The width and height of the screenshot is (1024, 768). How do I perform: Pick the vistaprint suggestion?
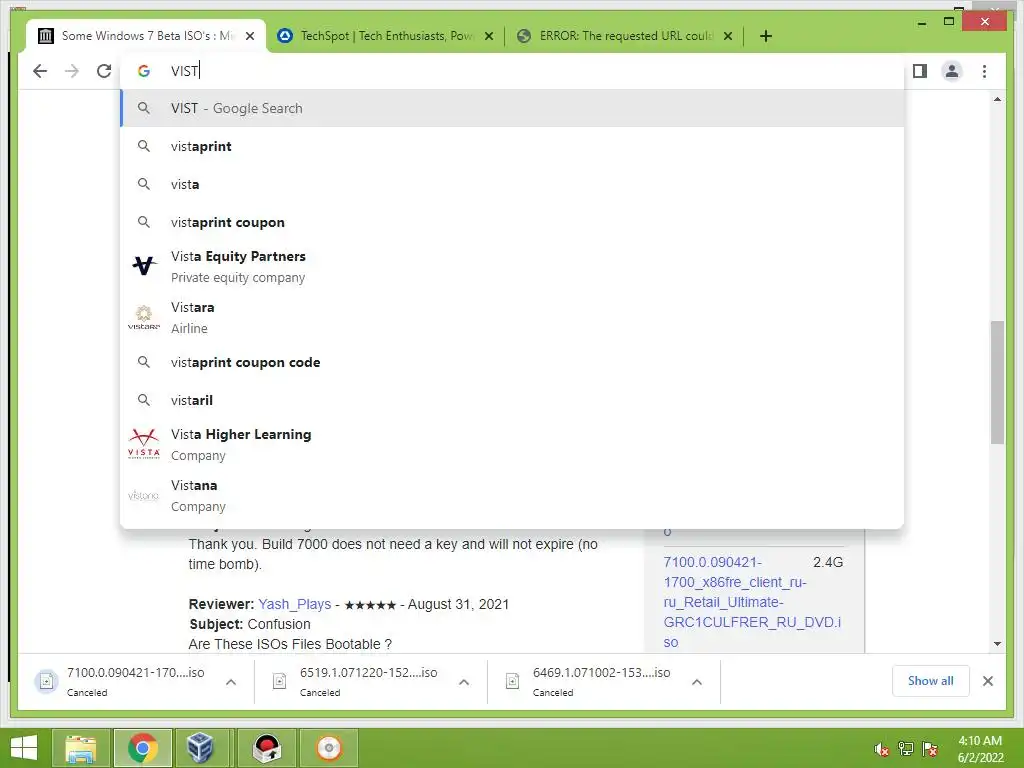512,146
